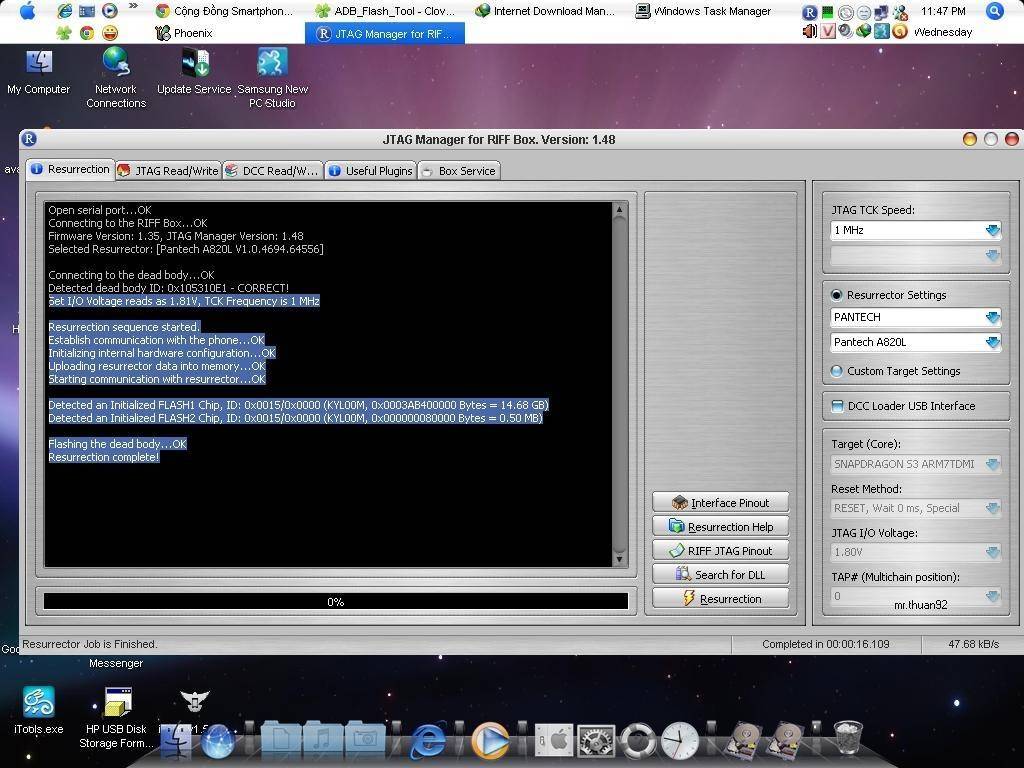
Task: Toggle the DCC Loader USB Interface checkbox
Action: point(837,406)
